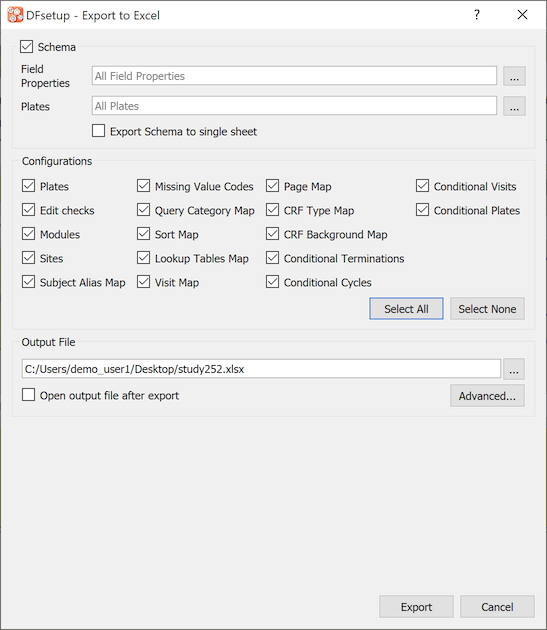Toggle the Edit checks checkbox
The height and width of the screenshot is (630, 547).
pos(29,210)
